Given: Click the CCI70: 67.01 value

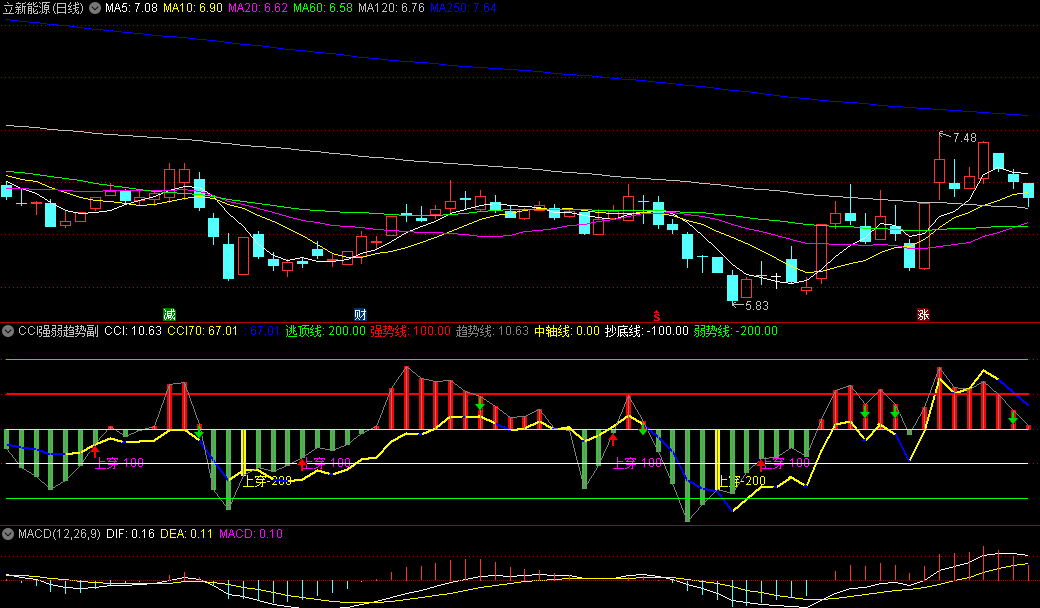Looking at the screenshot, I should [202, 331].
